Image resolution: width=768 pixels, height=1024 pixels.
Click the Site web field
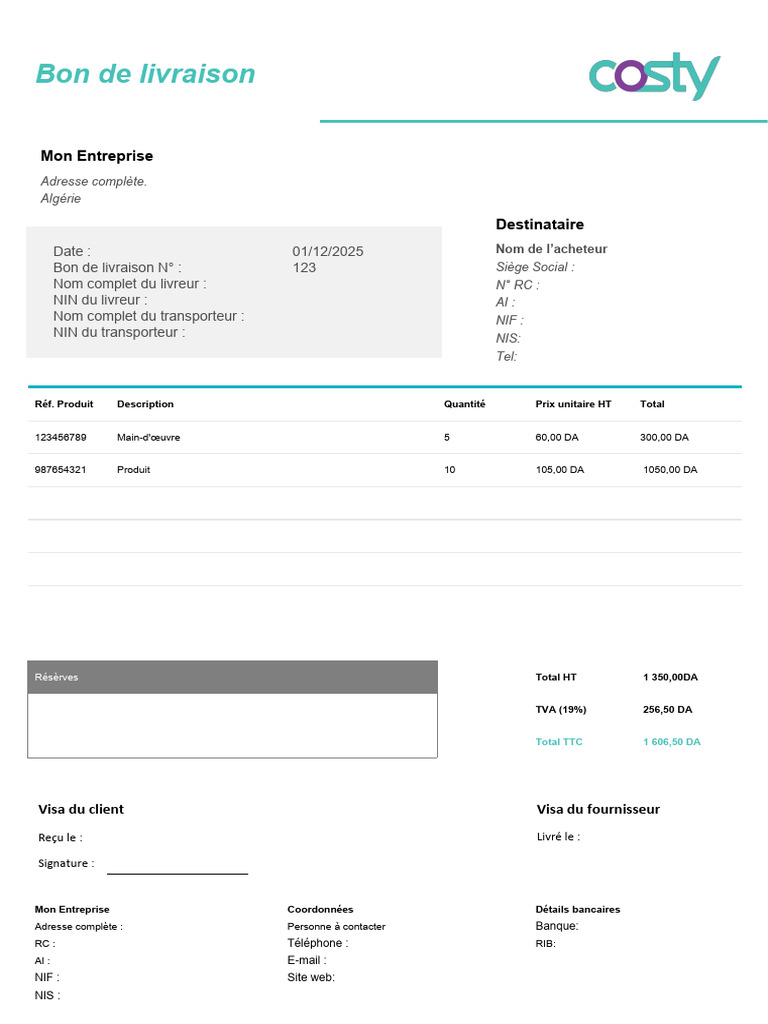(x=311, y=978)
